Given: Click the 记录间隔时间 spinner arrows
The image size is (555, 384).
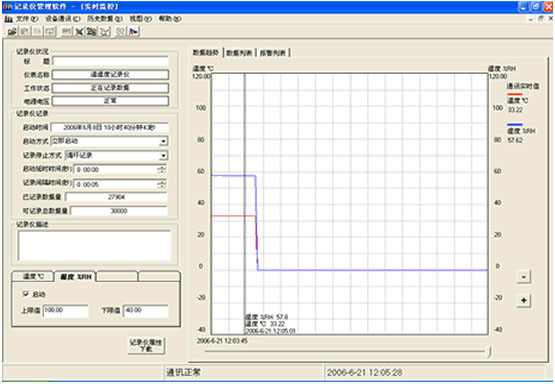Looking at the screenshot, I should click(x=162, y=184).
